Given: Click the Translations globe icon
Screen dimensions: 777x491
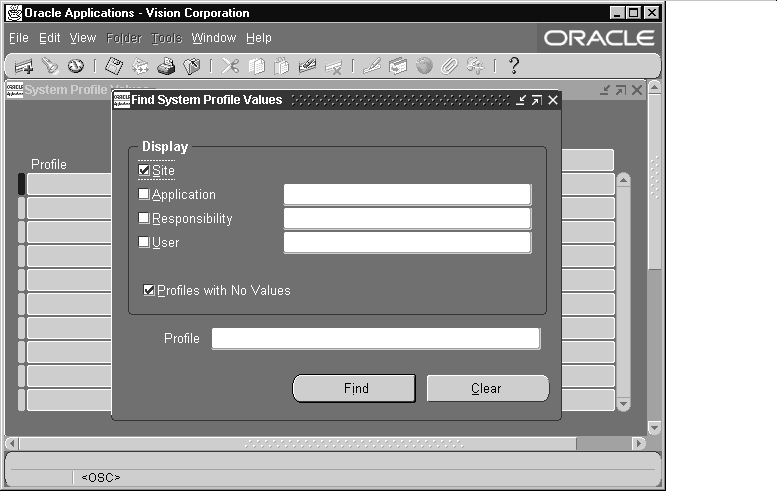Looking at the screenshot, I should click(x=424, y=66).
